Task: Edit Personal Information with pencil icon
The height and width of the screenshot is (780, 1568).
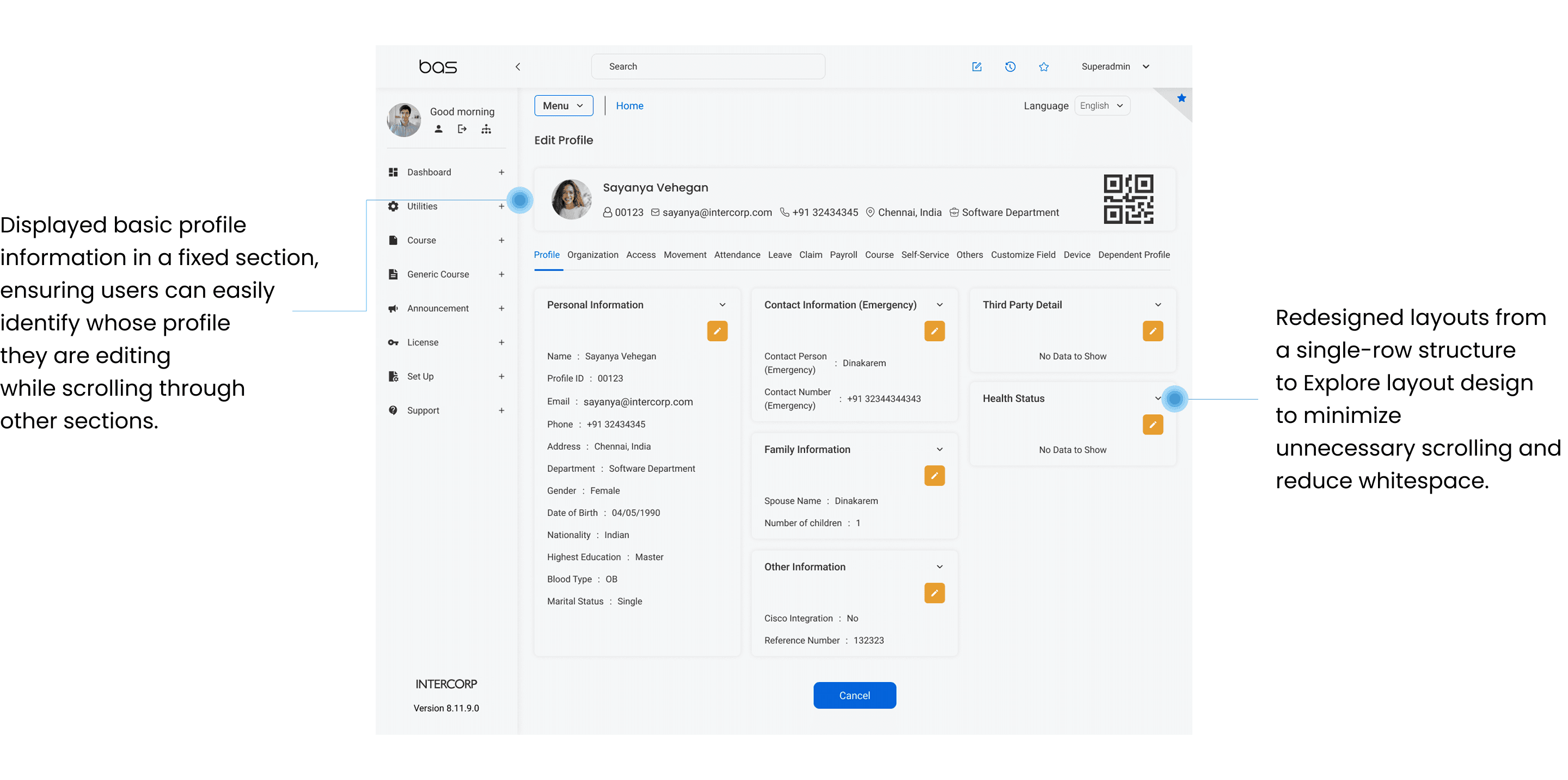Action: coord(716,331)
